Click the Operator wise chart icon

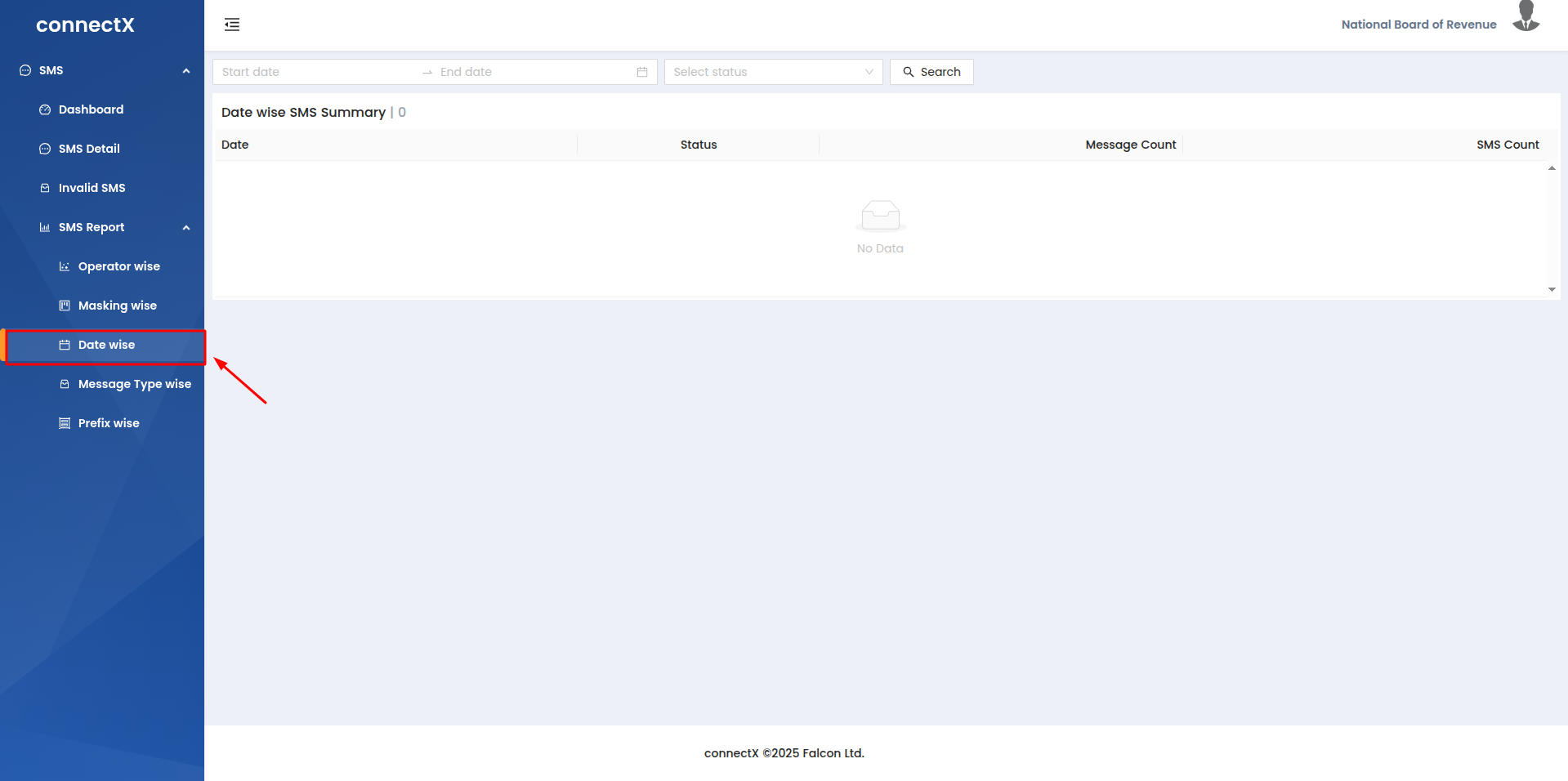(x=65, y=266)
